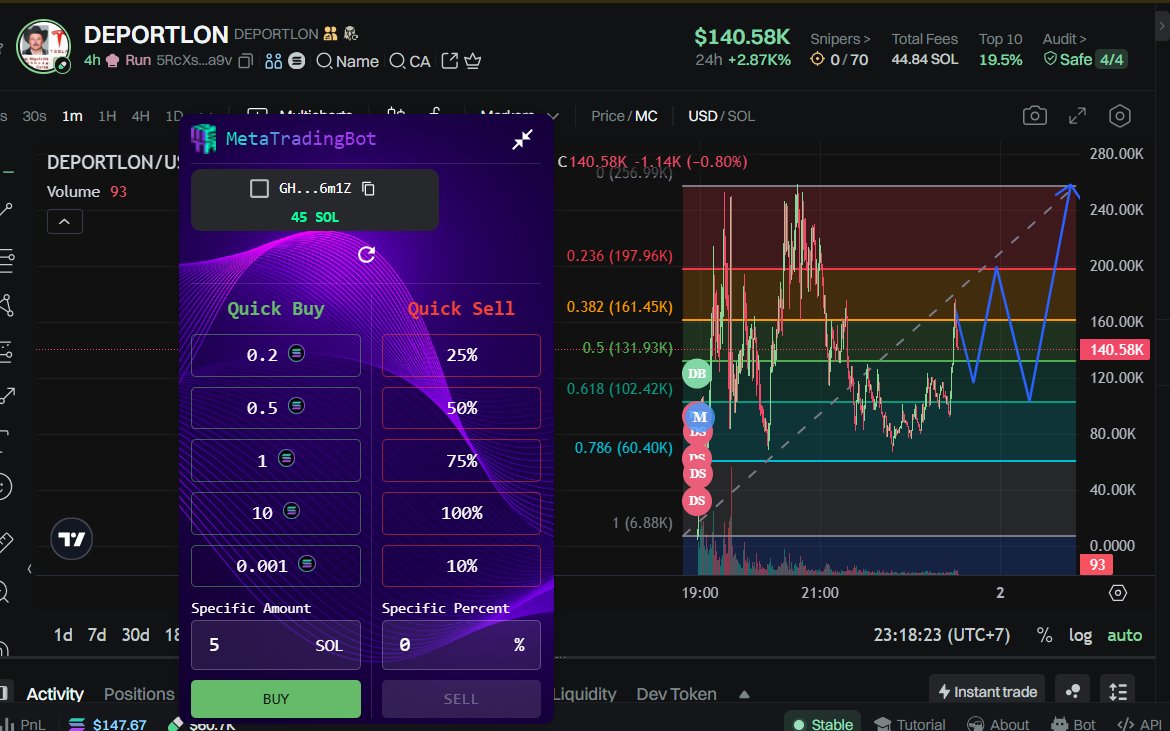Quick buy 0.2 SOL

click(x=276, y=355)
